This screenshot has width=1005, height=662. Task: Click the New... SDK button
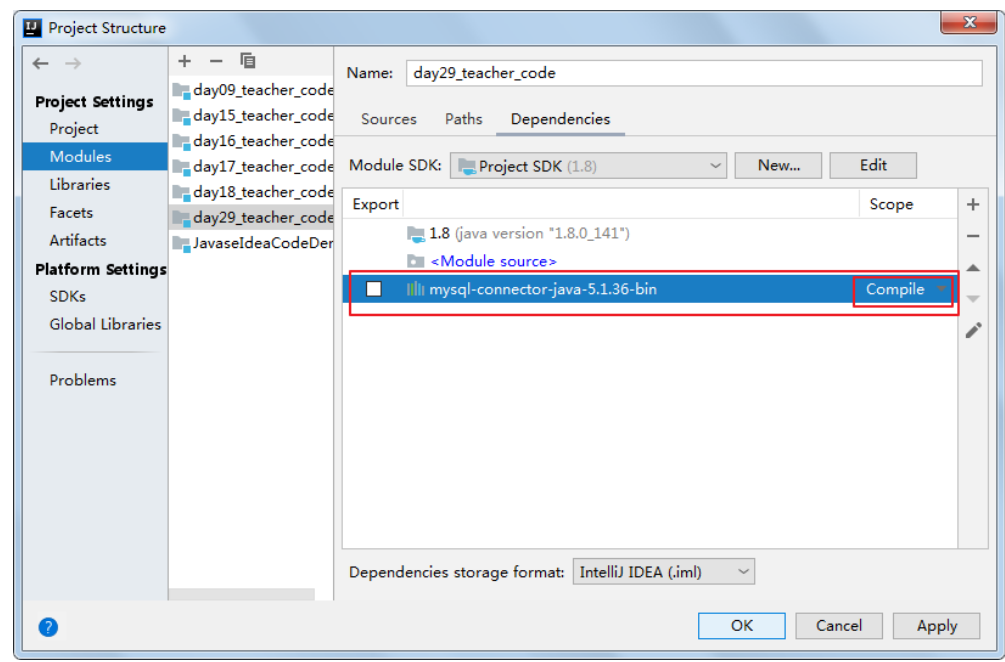pos(778,165)
